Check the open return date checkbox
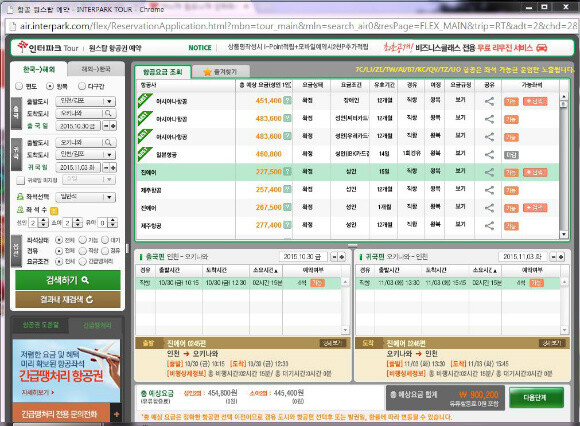This screenshot has height=426, width=580. pyautogui.click(x=20, y=180)
